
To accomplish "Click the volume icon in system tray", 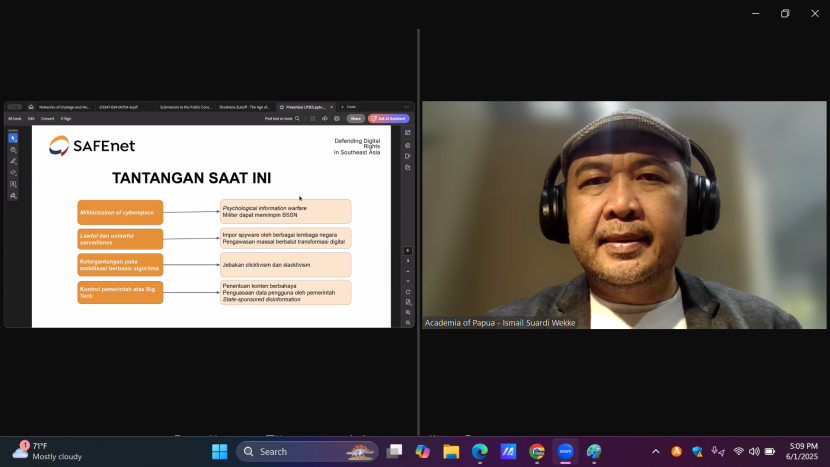I will pyautogui.click(x=754, y=452).
